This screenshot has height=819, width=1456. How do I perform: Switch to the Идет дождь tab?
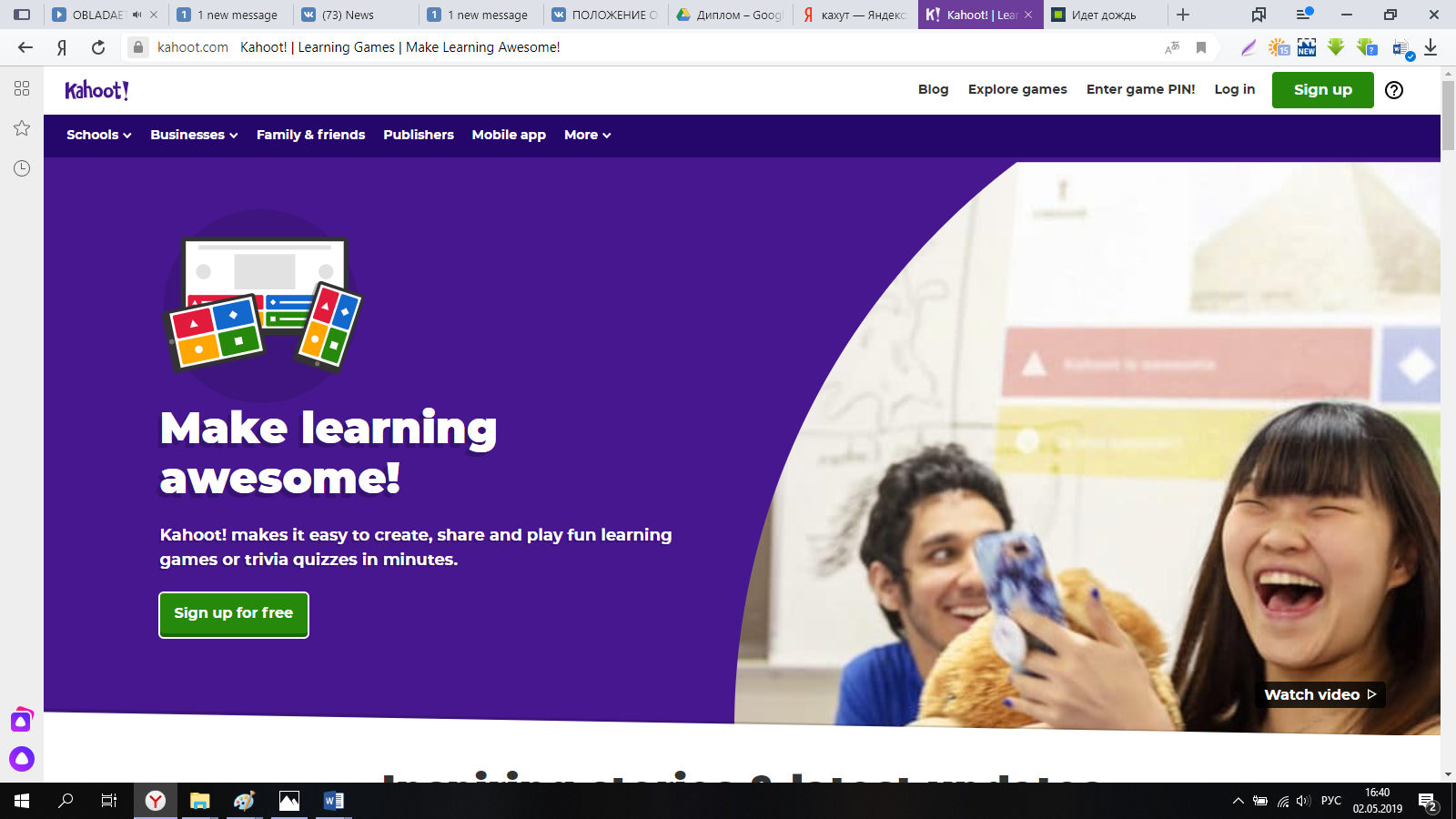(x=1106, y=15)
